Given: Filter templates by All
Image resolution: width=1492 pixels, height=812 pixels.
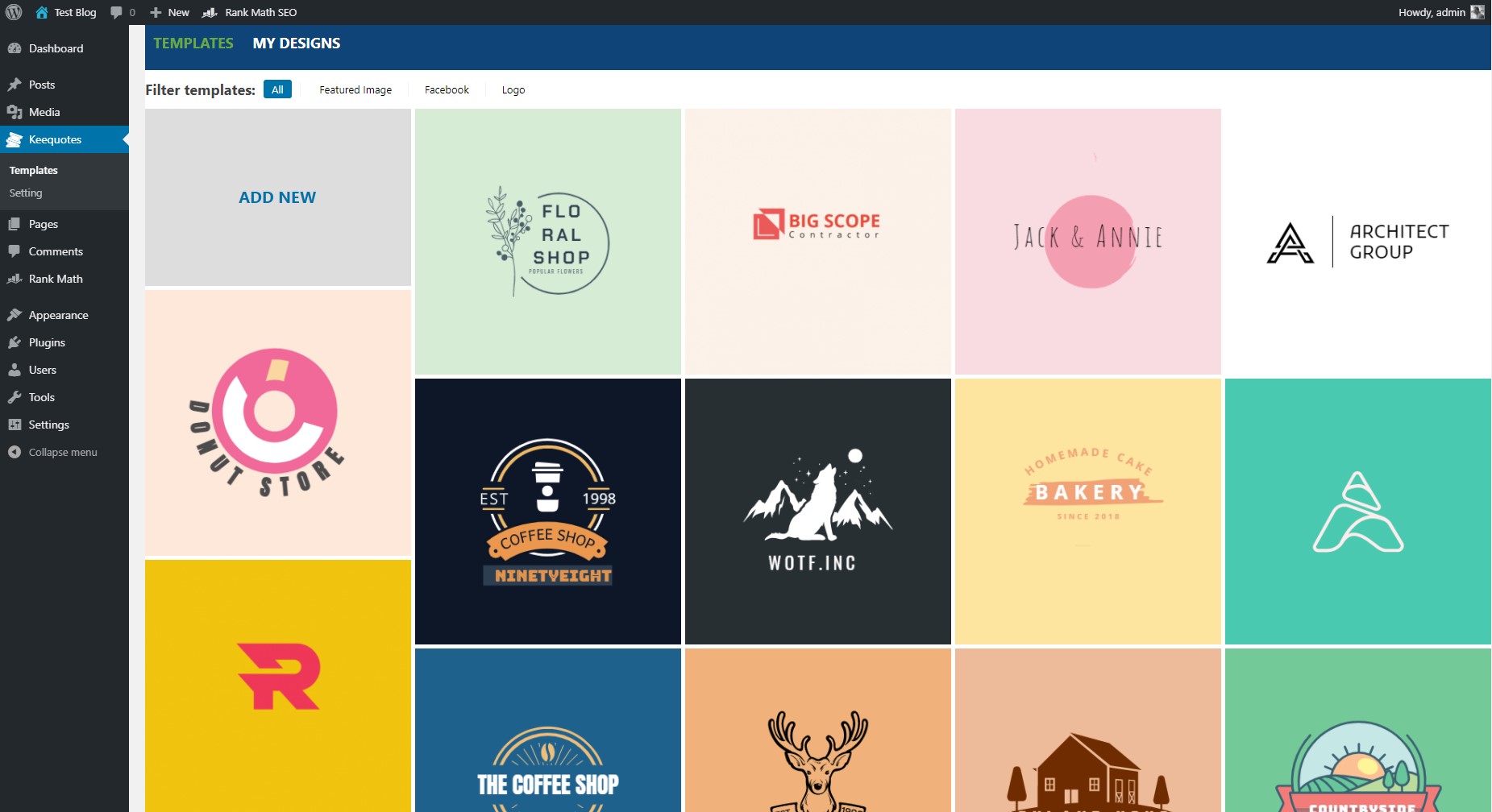Looking at the screenshot, I should click(277, 89).
